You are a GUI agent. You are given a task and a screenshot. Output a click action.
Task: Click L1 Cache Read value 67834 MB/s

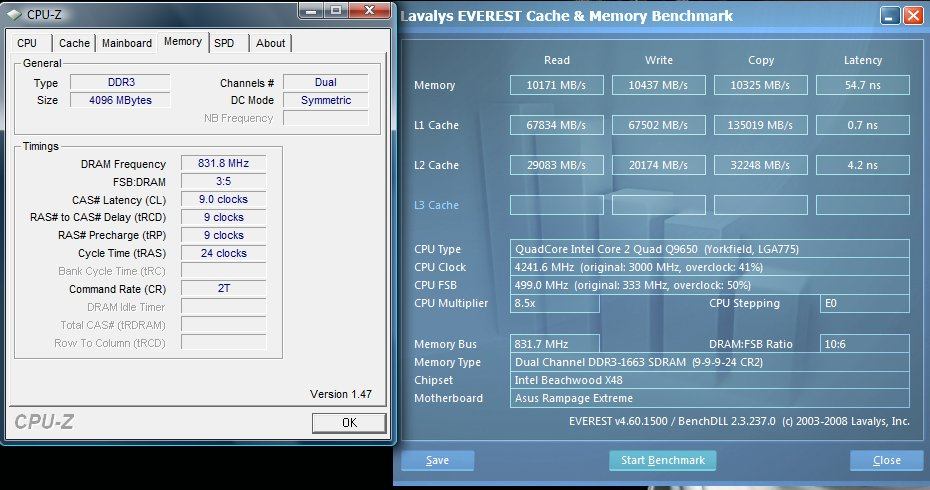[x=556, y=125]
